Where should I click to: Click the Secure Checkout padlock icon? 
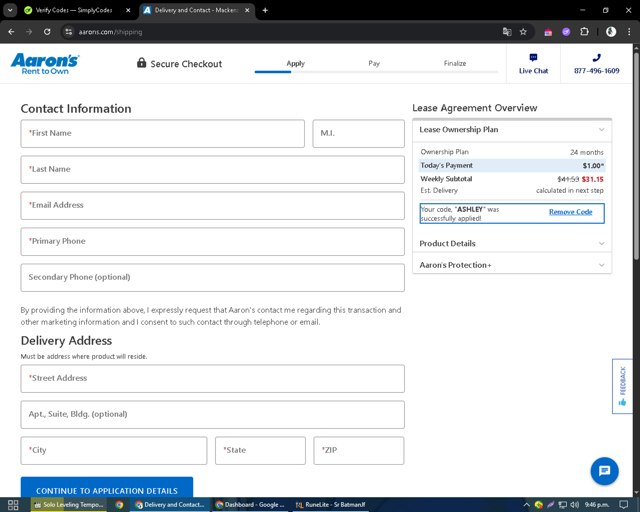[x=141, y=63]
